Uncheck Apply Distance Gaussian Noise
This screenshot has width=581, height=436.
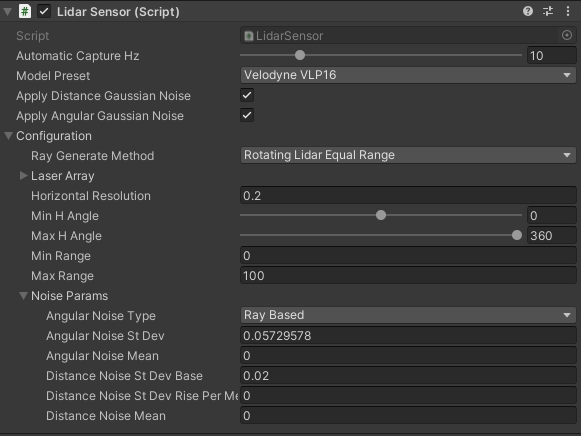(x=247, y=95)
